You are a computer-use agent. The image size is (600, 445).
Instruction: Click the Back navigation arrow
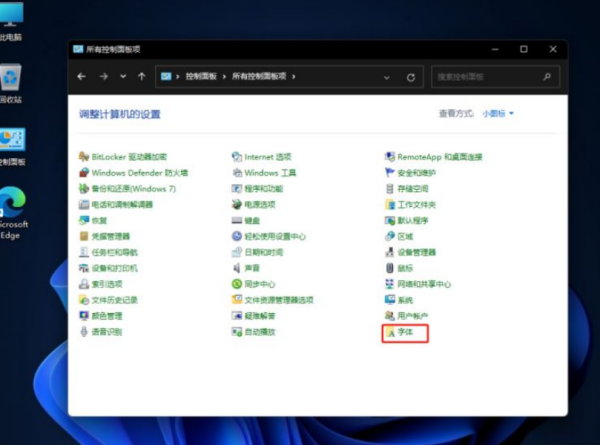82,76
